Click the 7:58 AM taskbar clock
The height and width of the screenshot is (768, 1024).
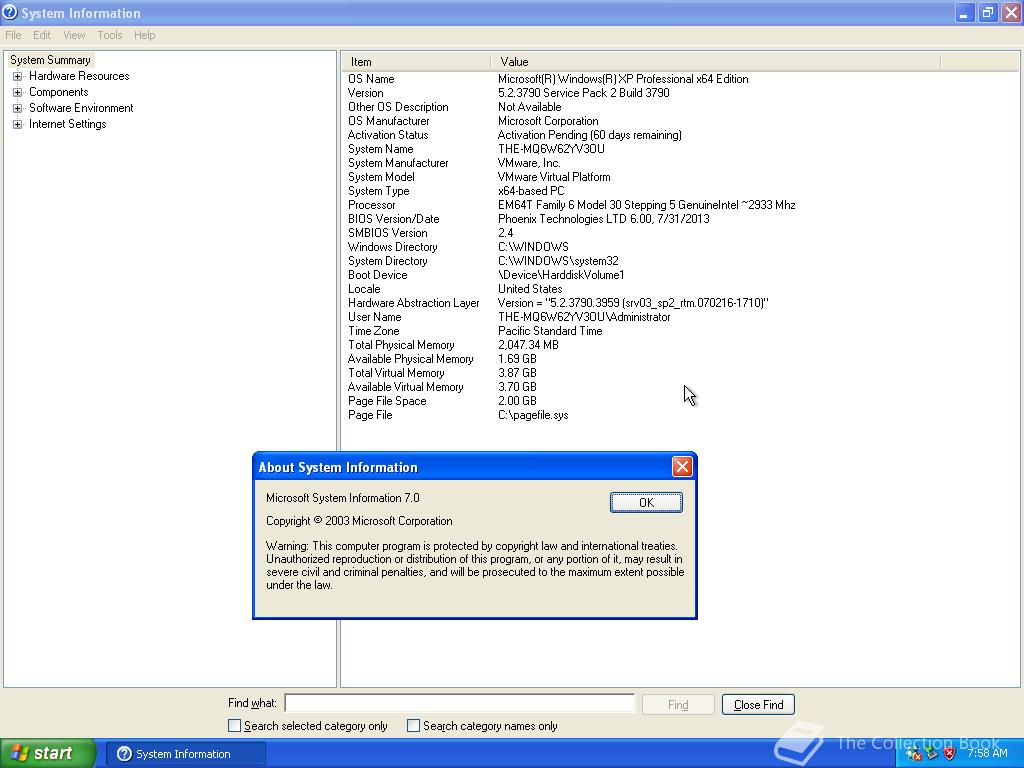coord(987,754)
